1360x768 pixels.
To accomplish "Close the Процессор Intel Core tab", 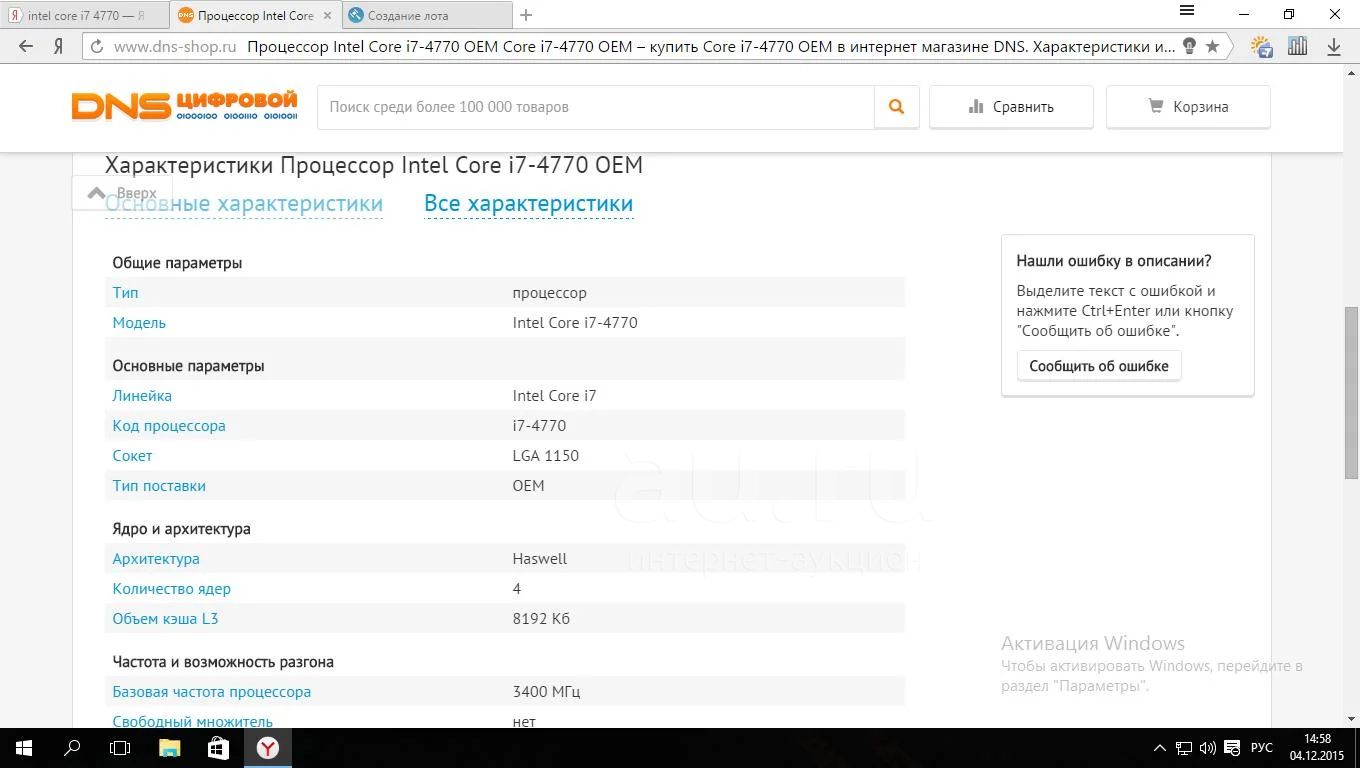I will coord(327,16).
